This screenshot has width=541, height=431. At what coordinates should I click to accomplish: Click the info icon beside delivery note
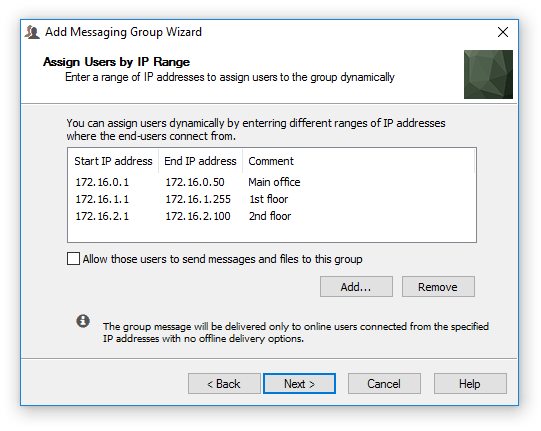[x=83, y=321]
